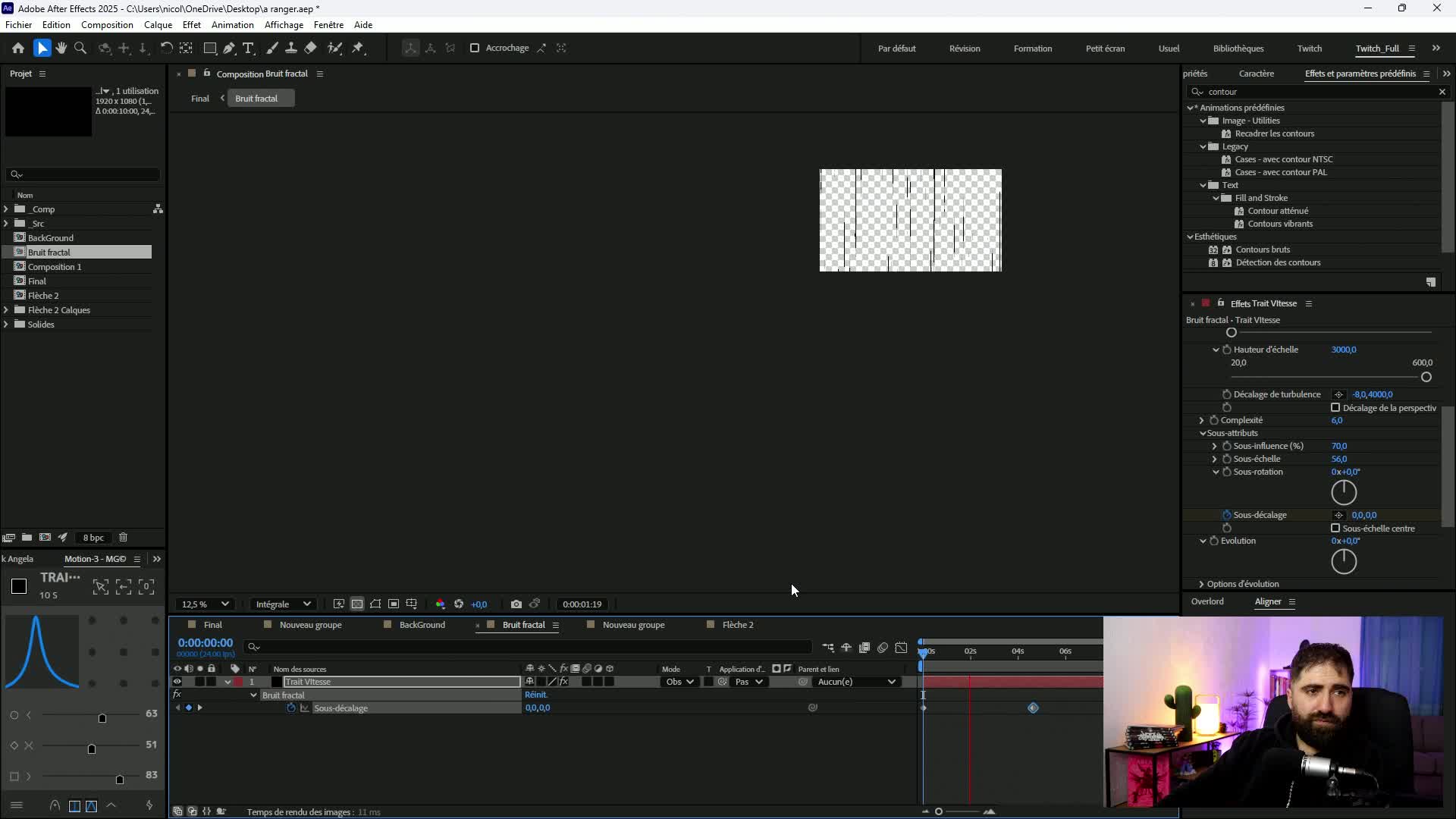The height and width of the screenshot is (819, 1456).
Task: Open the Obs blending mode dropdown
Action: click(679, 682)
